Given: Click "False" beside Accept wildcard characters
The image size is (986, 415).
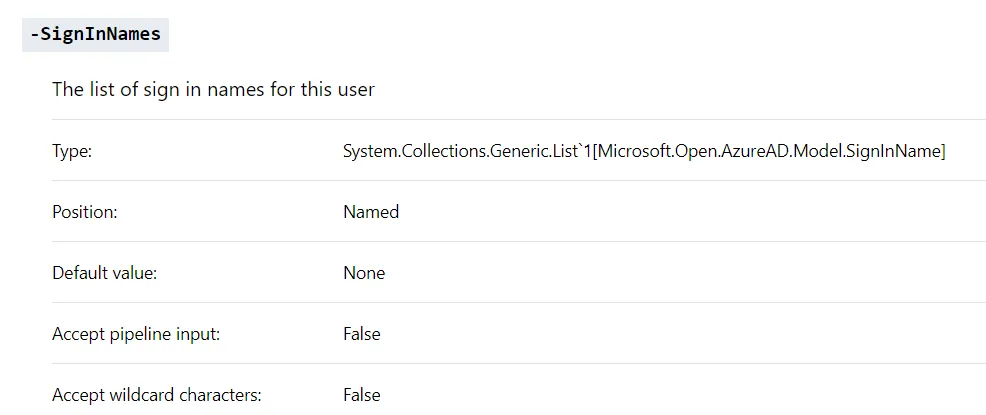Looking at the screenshot, I should (x=362, y=395).
